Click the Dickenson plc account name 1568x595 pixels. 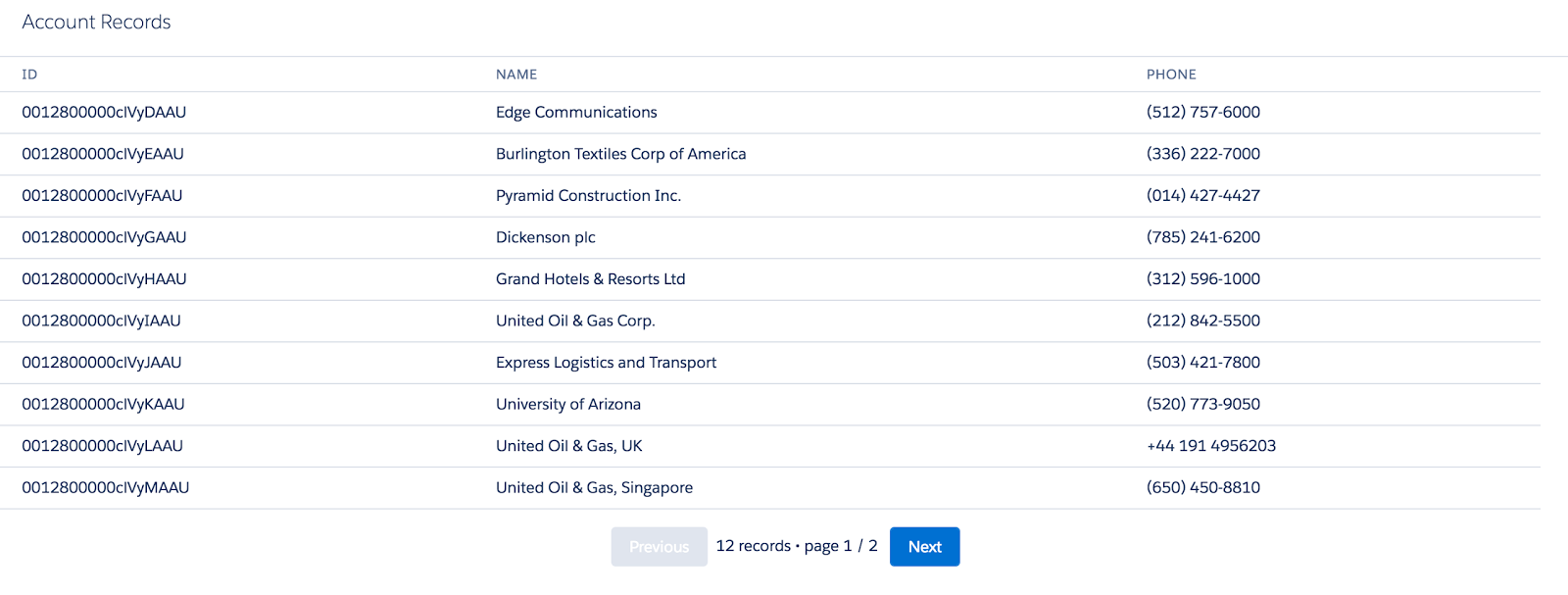tap(546, 237)
